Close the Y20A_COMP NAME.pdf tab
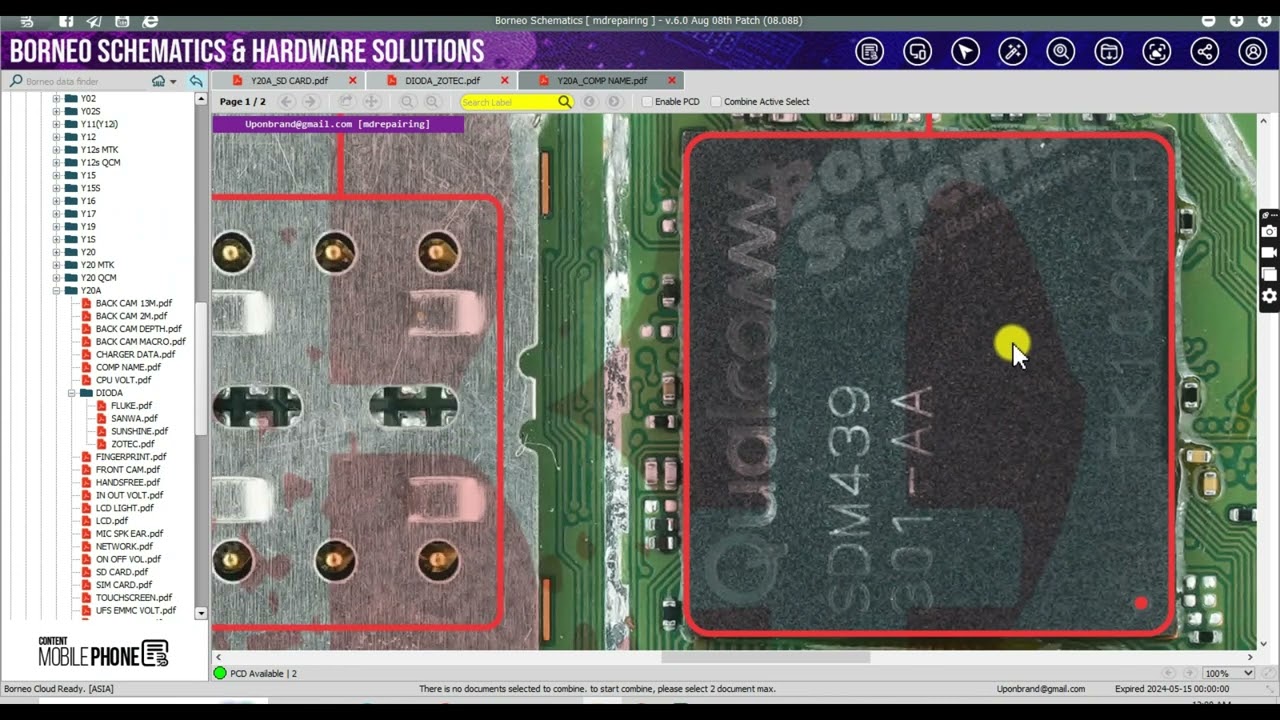 click(672, 81)
